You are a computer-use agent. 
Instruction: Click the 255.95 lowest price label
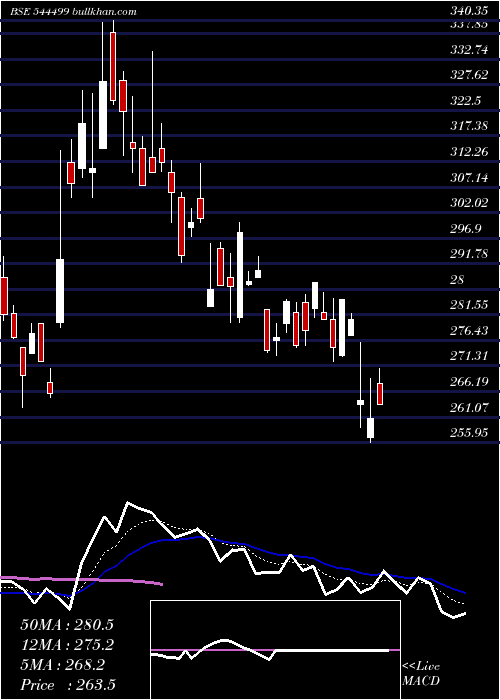(469, 433)
